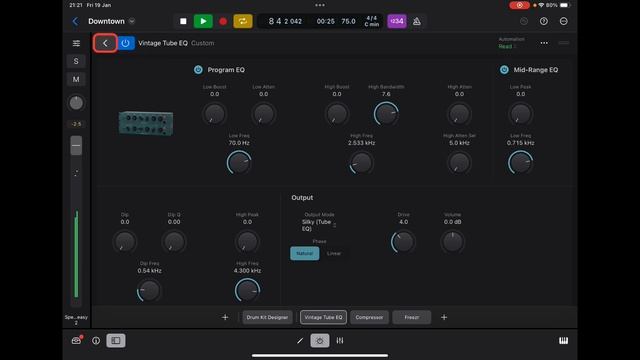Viewport: 640px width, 360px height.
Task: Click the High Boost knob
Action: tap(337, 114)
